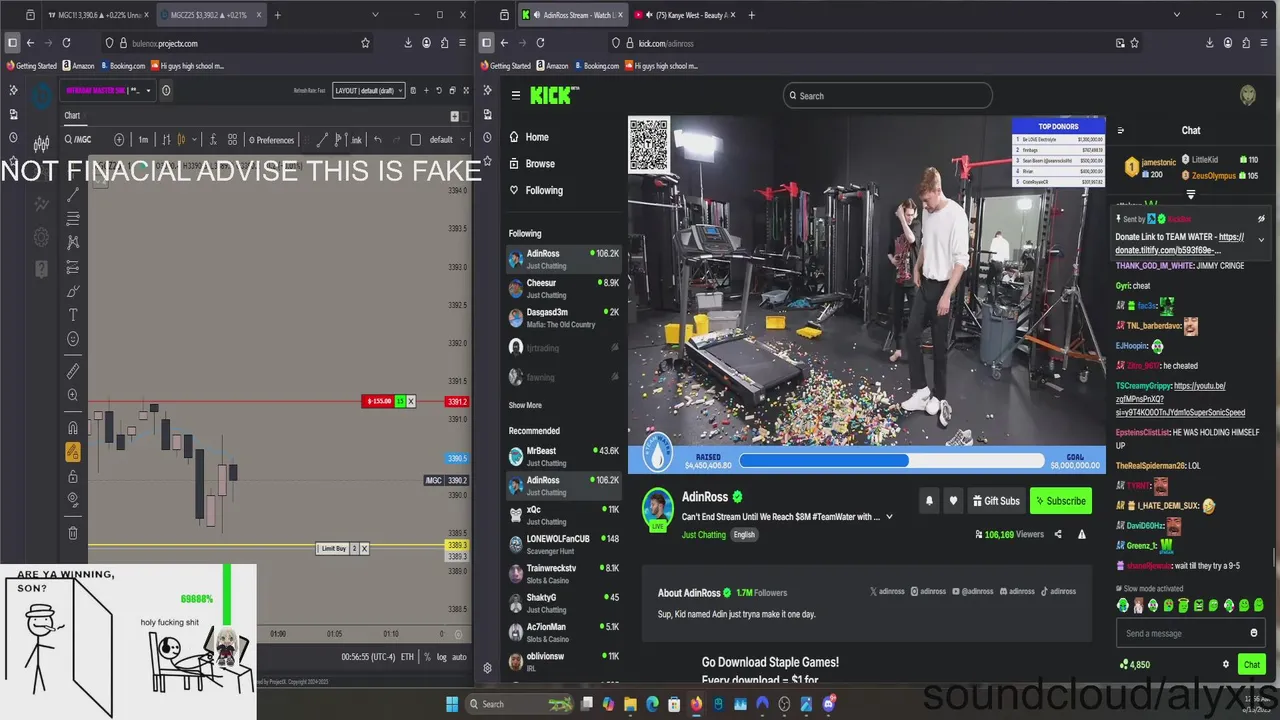Open the candlestick chart icon in left panel
Viewport: 1280px width, 720px height.
(x=41, y=142)
